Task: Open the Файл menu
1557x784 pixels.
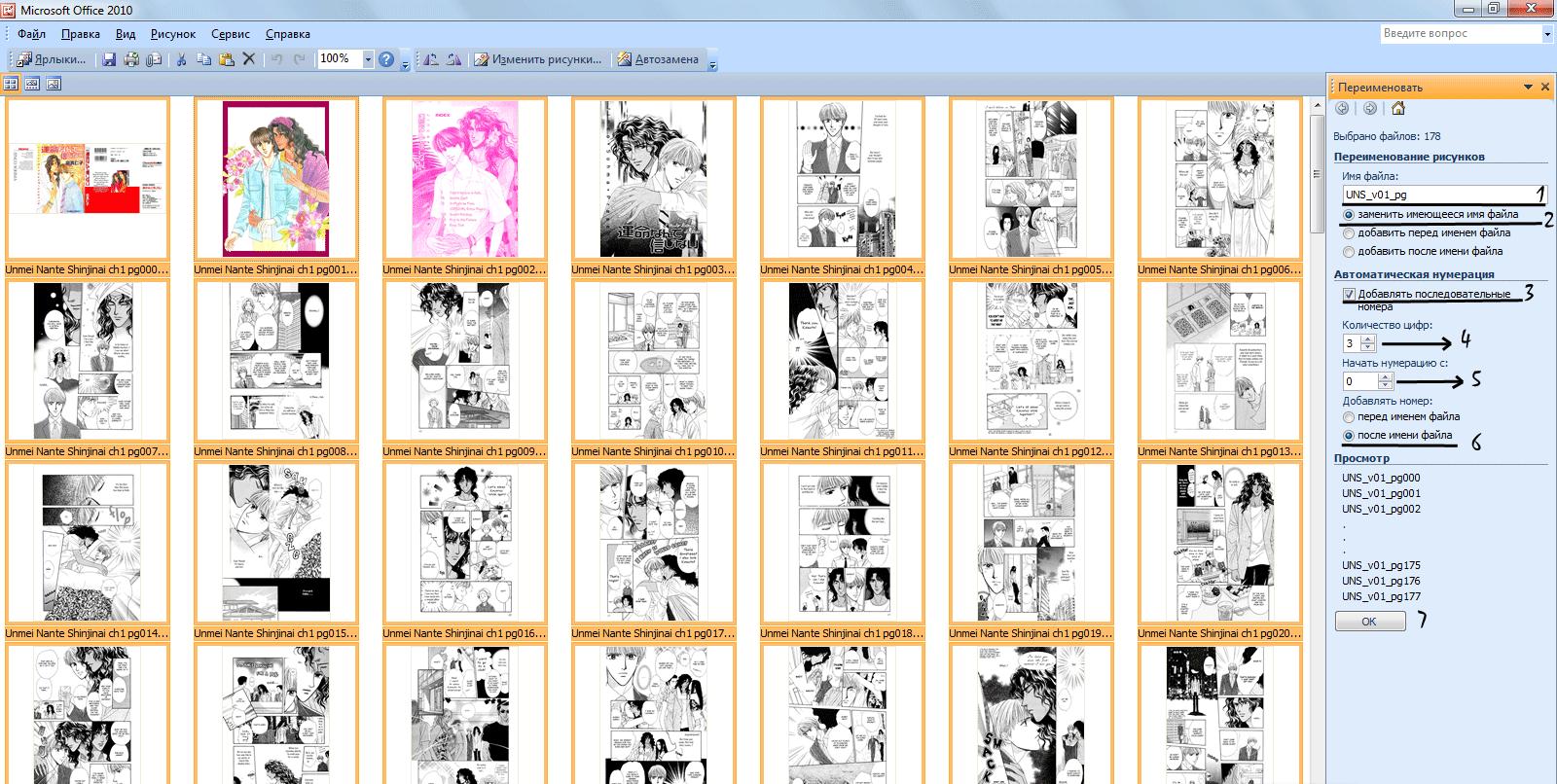Action: 32,34
